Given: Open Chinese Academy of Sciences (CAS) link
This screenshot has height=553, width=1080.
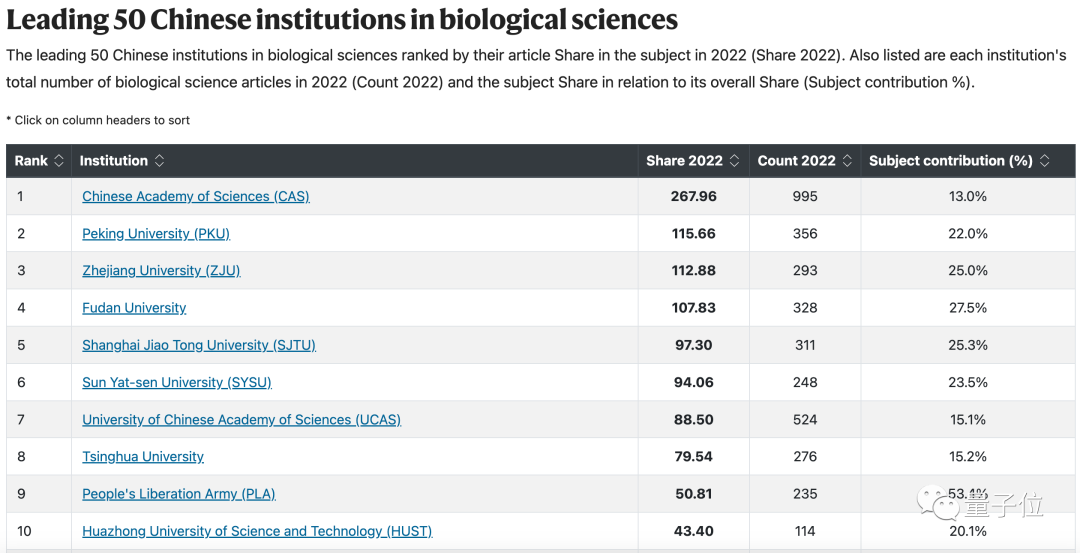Looking at the screenshot, I should (x=196, y=197).
